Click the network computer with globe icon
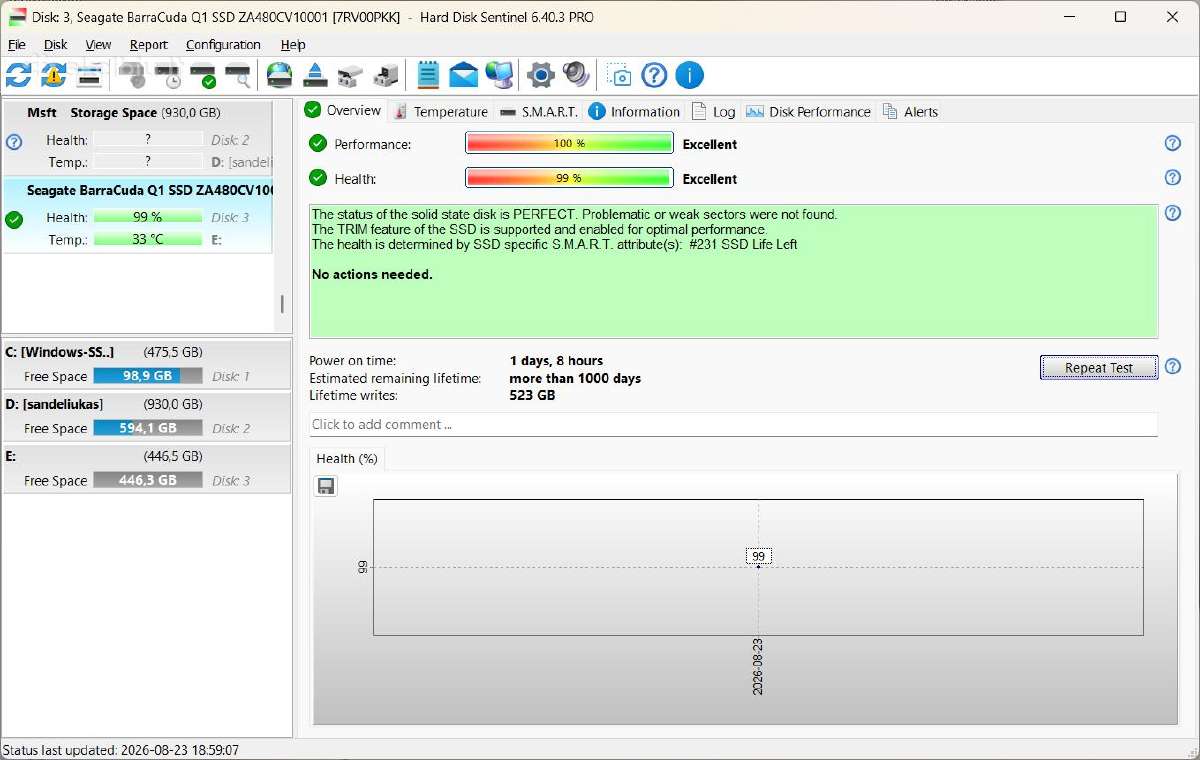Viewport: 1200px width, 760px height. coord(499,75)
